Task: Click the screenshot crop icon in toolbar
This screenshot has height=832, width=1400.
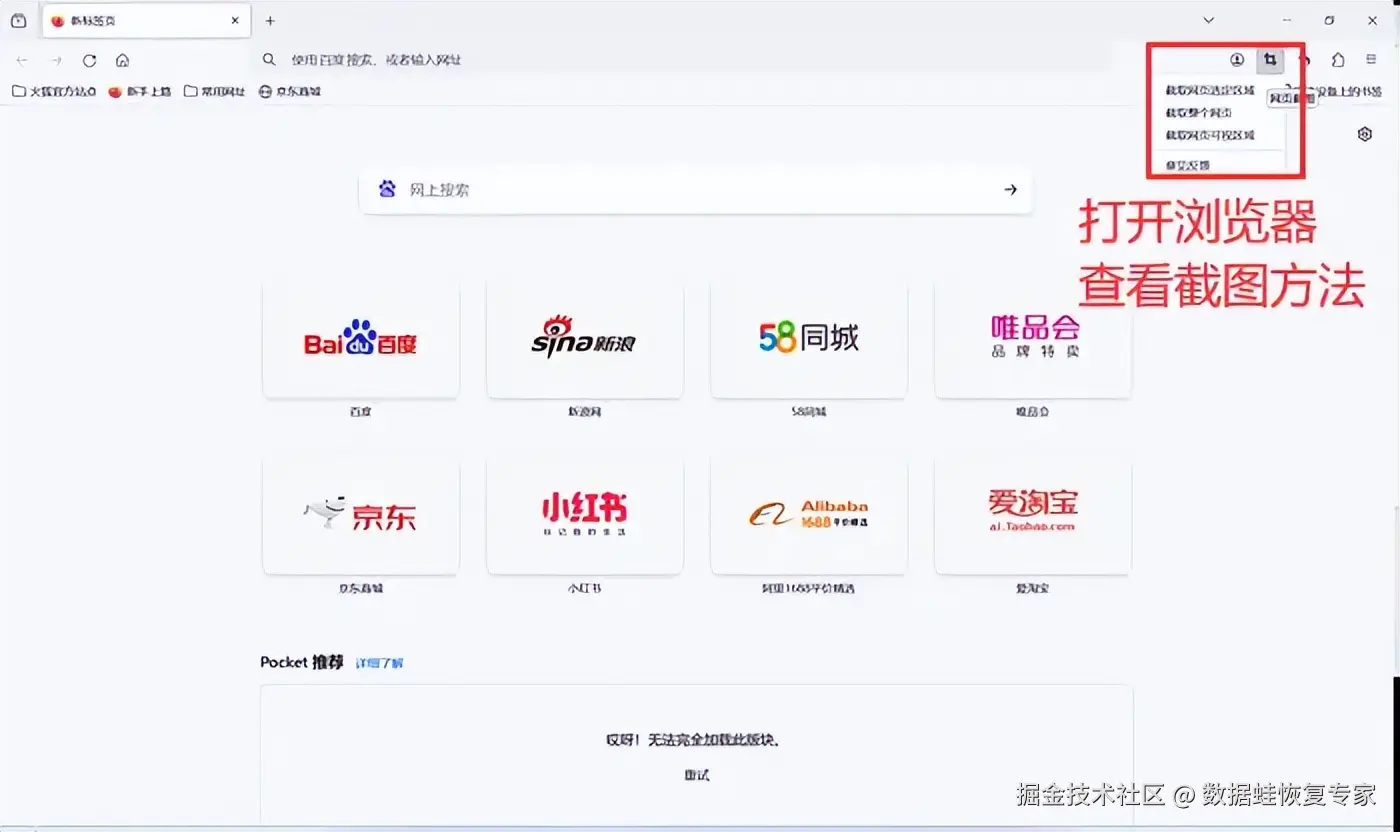Action: [1270, 60]
